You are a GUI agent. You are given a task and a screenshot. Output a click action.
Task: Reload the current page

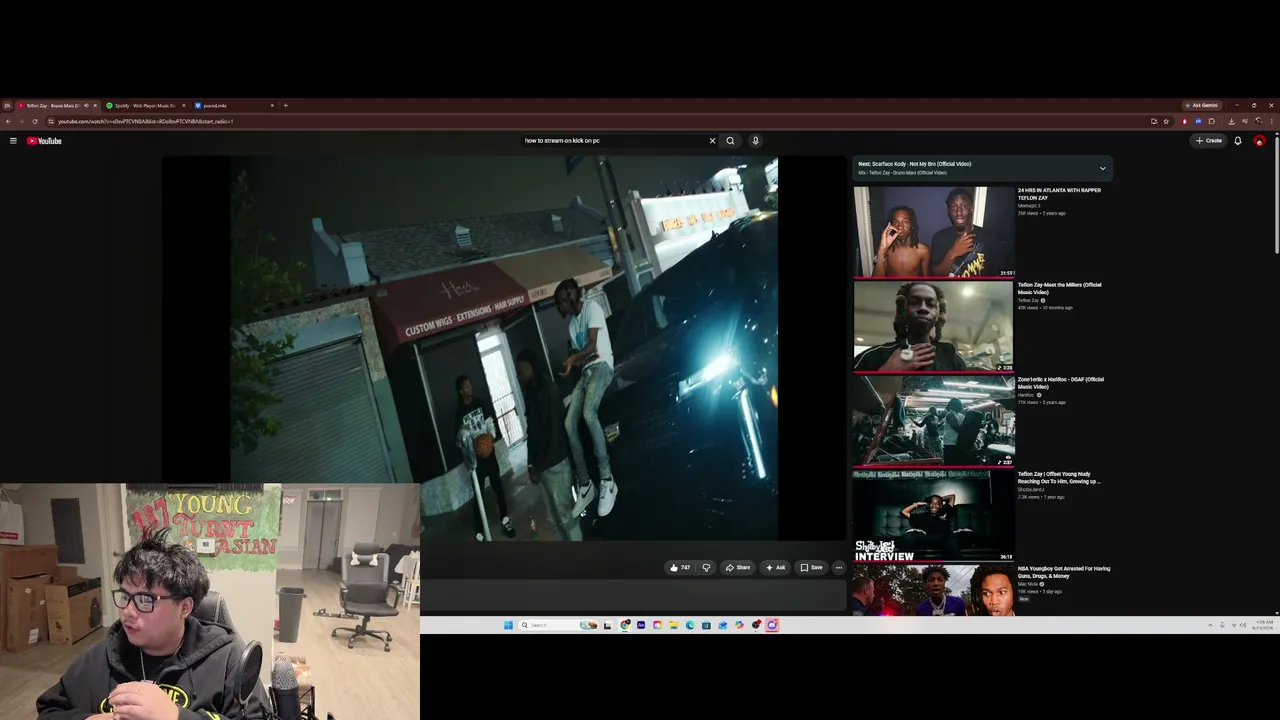point(35,121)
